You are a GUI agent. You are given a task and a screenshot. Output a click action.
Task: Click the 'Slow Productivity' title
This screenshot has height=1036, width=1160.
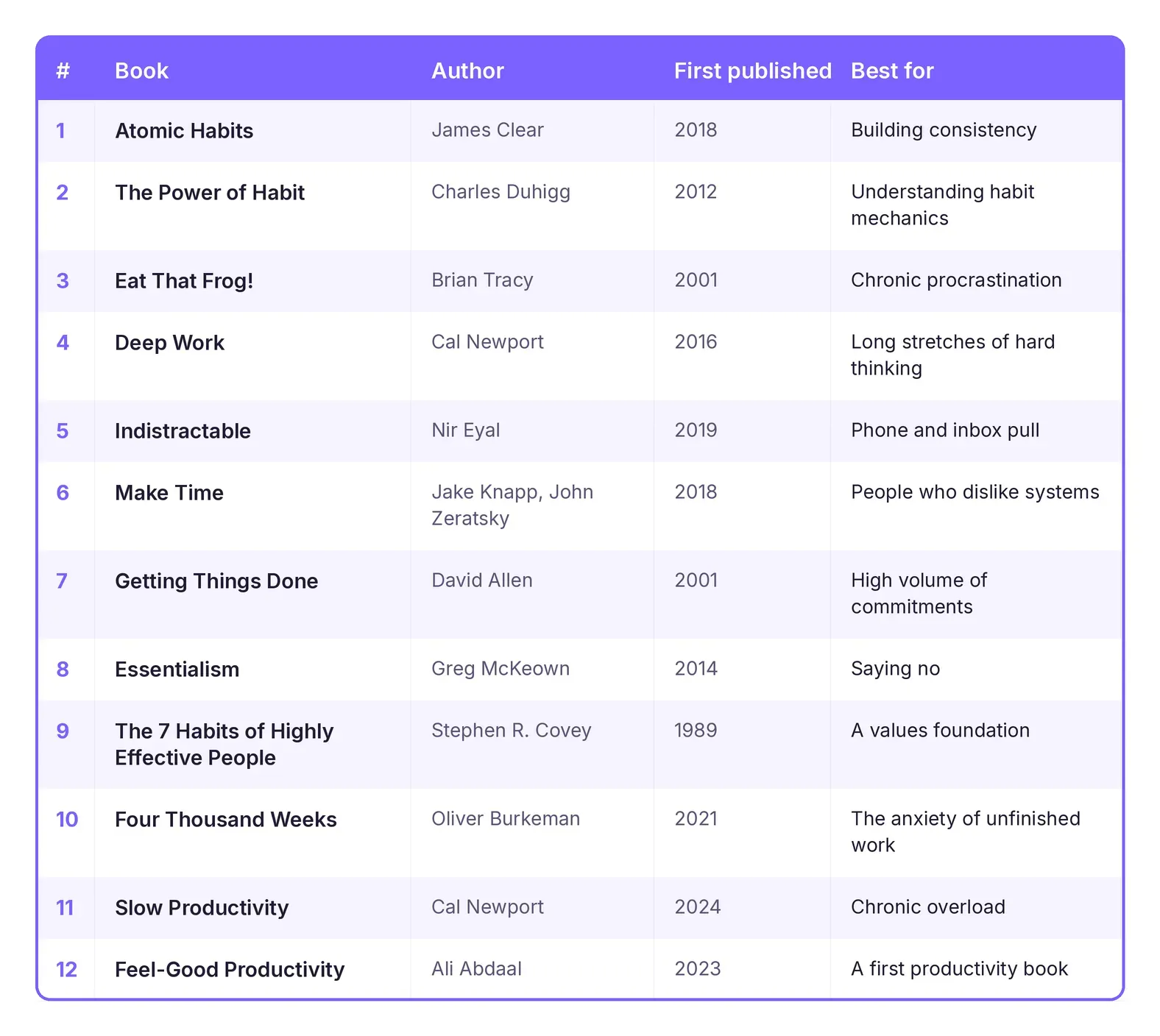[x=202, y=908]
